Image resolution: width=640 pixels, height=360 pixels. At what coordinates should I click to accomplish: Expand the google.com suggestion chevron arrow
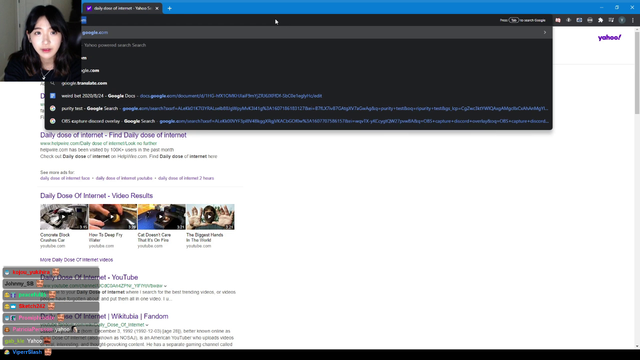[x=544, y=32]
